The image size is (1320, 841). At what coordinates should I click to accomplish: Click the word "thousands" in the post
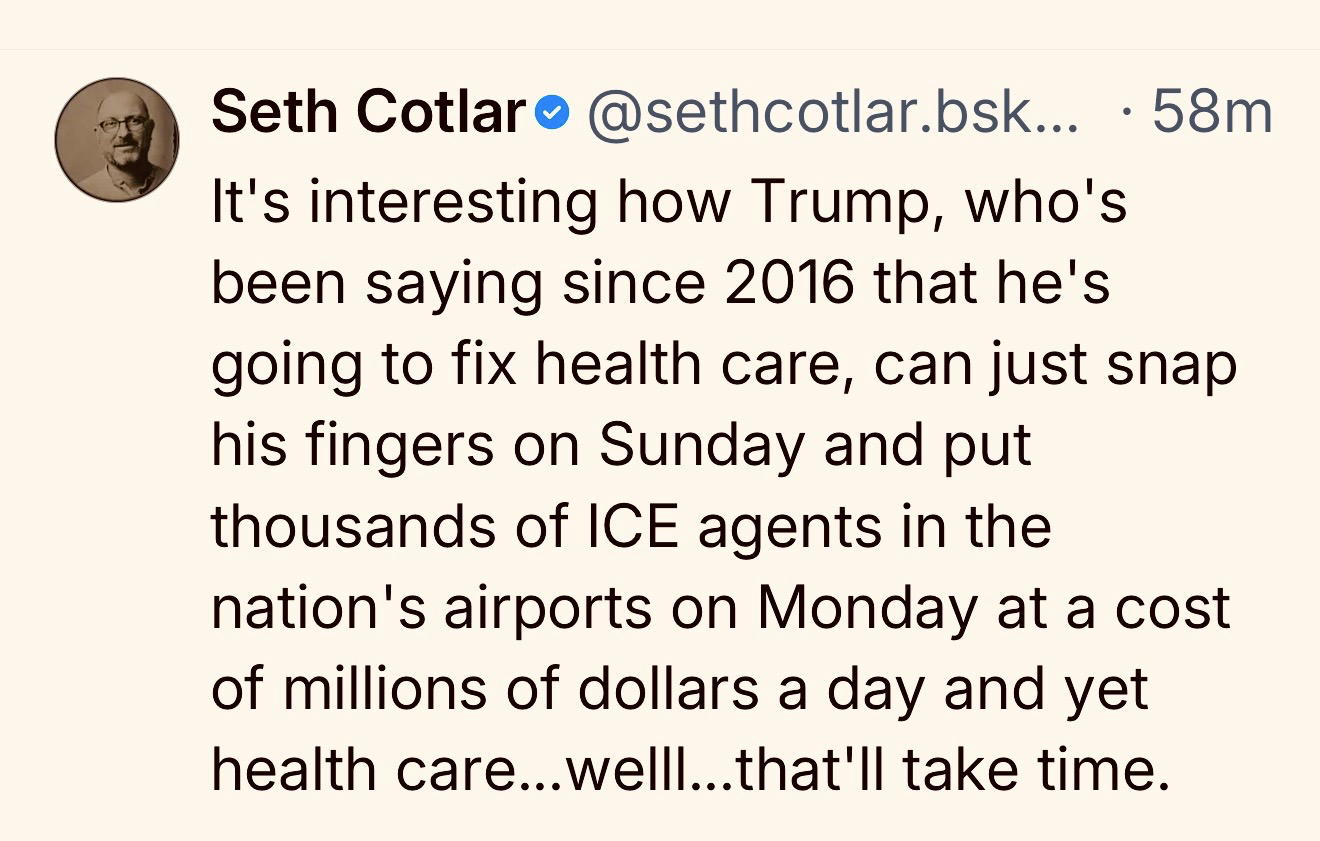354,526
